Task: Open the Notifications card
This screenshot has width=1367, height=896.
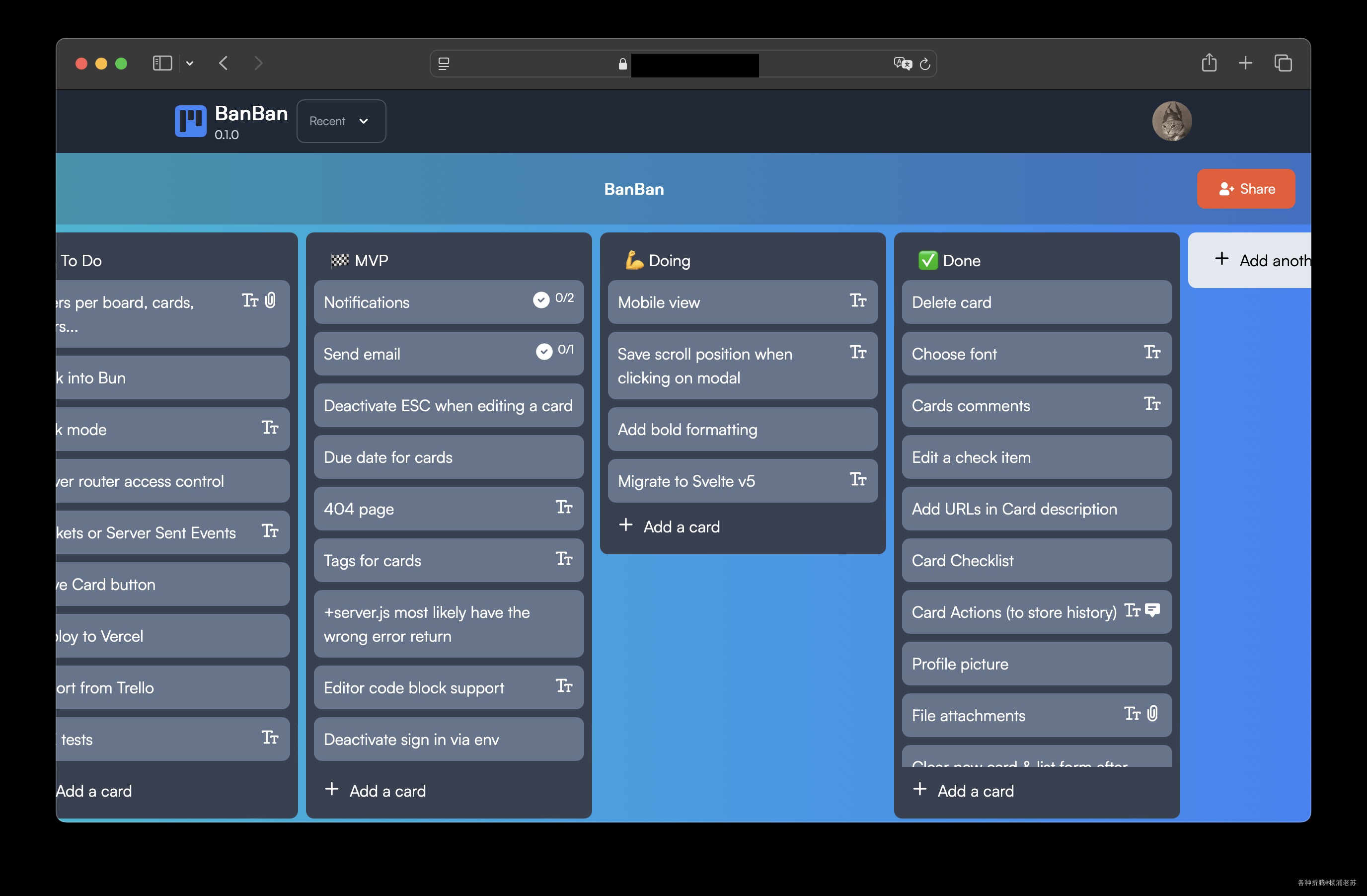Action: point(449,302)
